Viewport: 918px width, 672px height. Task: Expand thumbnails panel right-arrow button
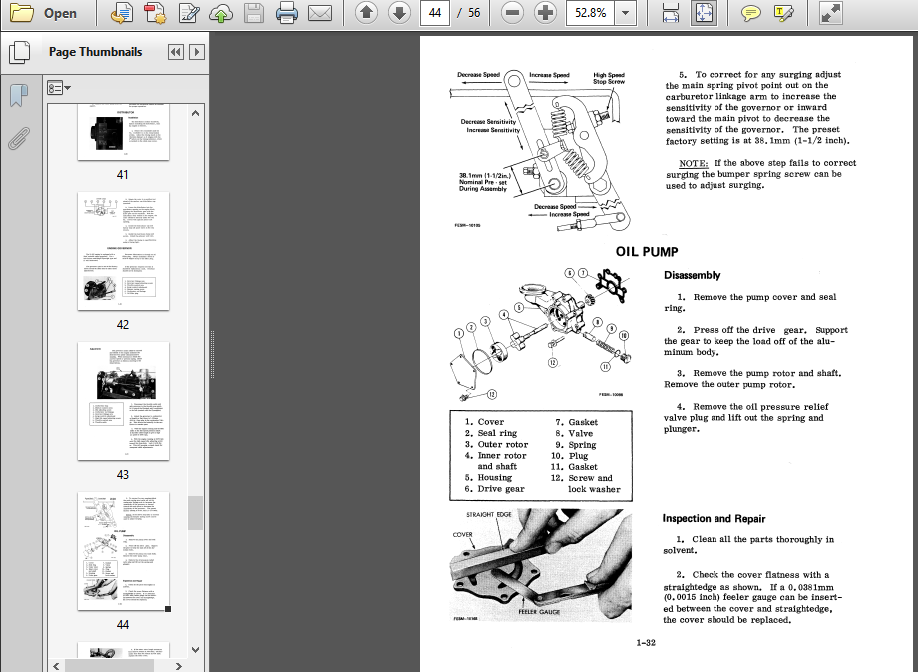tap(197, 52)
